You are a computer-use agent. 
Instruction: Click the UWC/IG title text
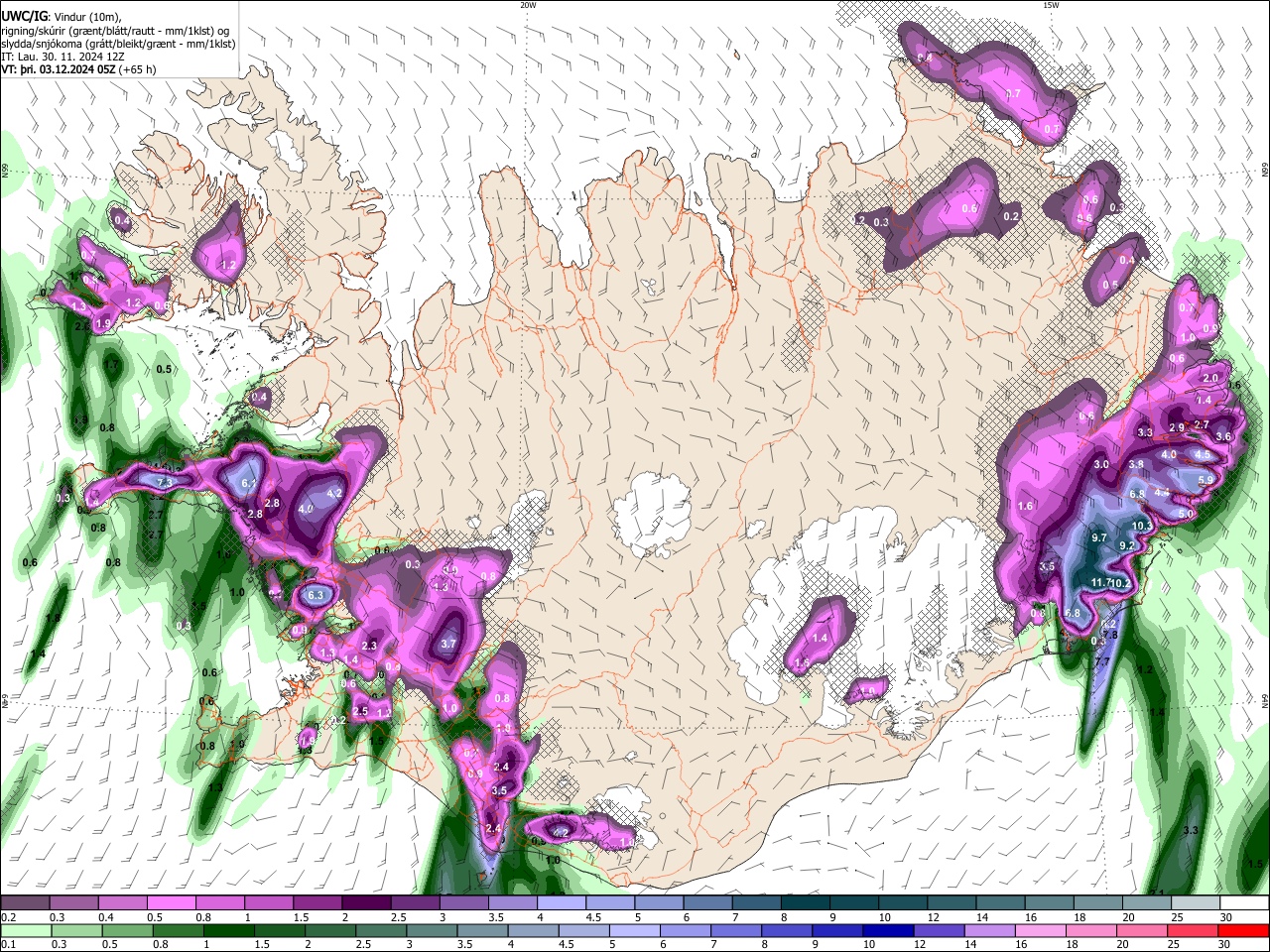pos(25,17)
